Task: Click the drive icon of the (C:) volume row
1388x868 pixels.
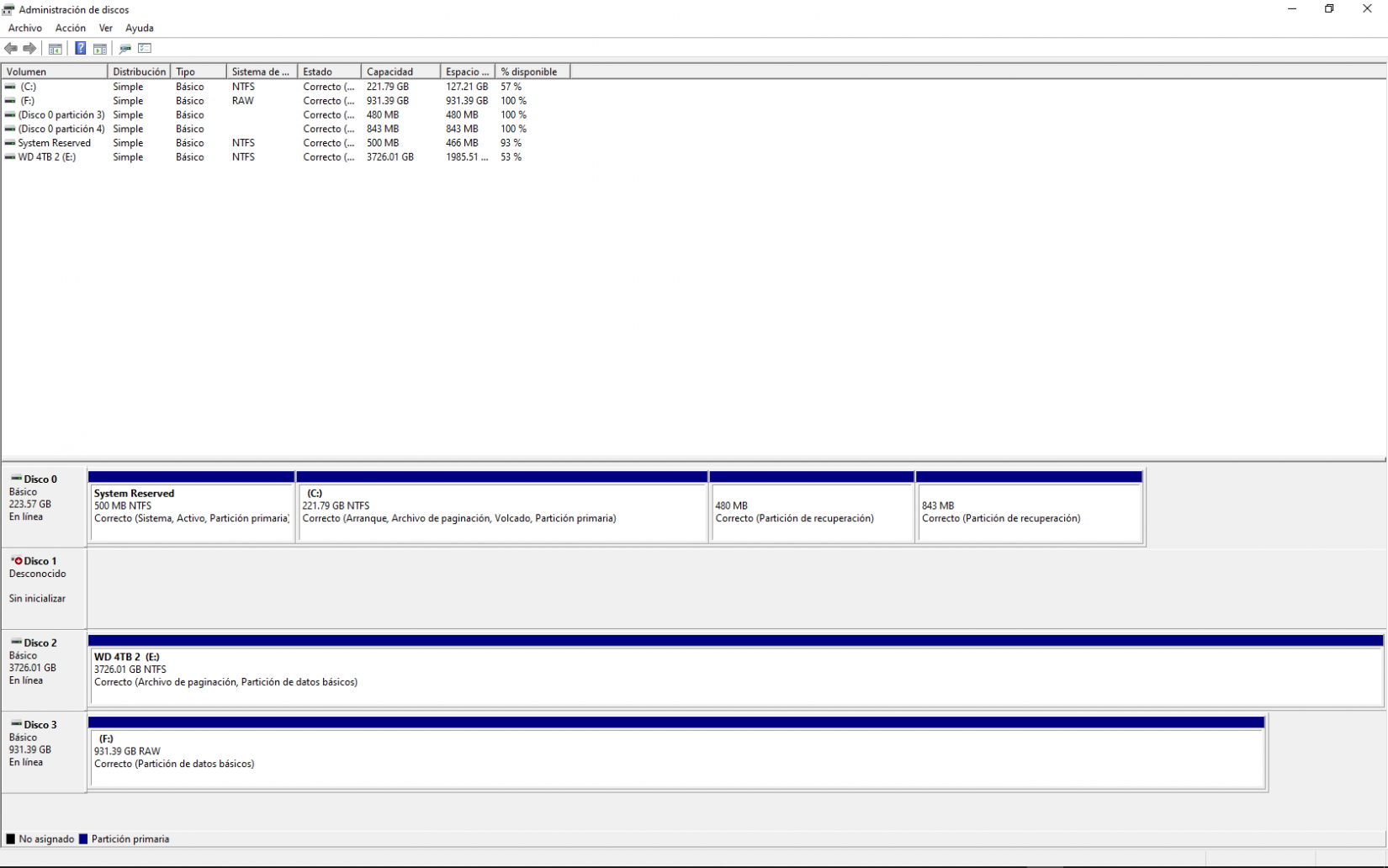Action: point(10,87)
